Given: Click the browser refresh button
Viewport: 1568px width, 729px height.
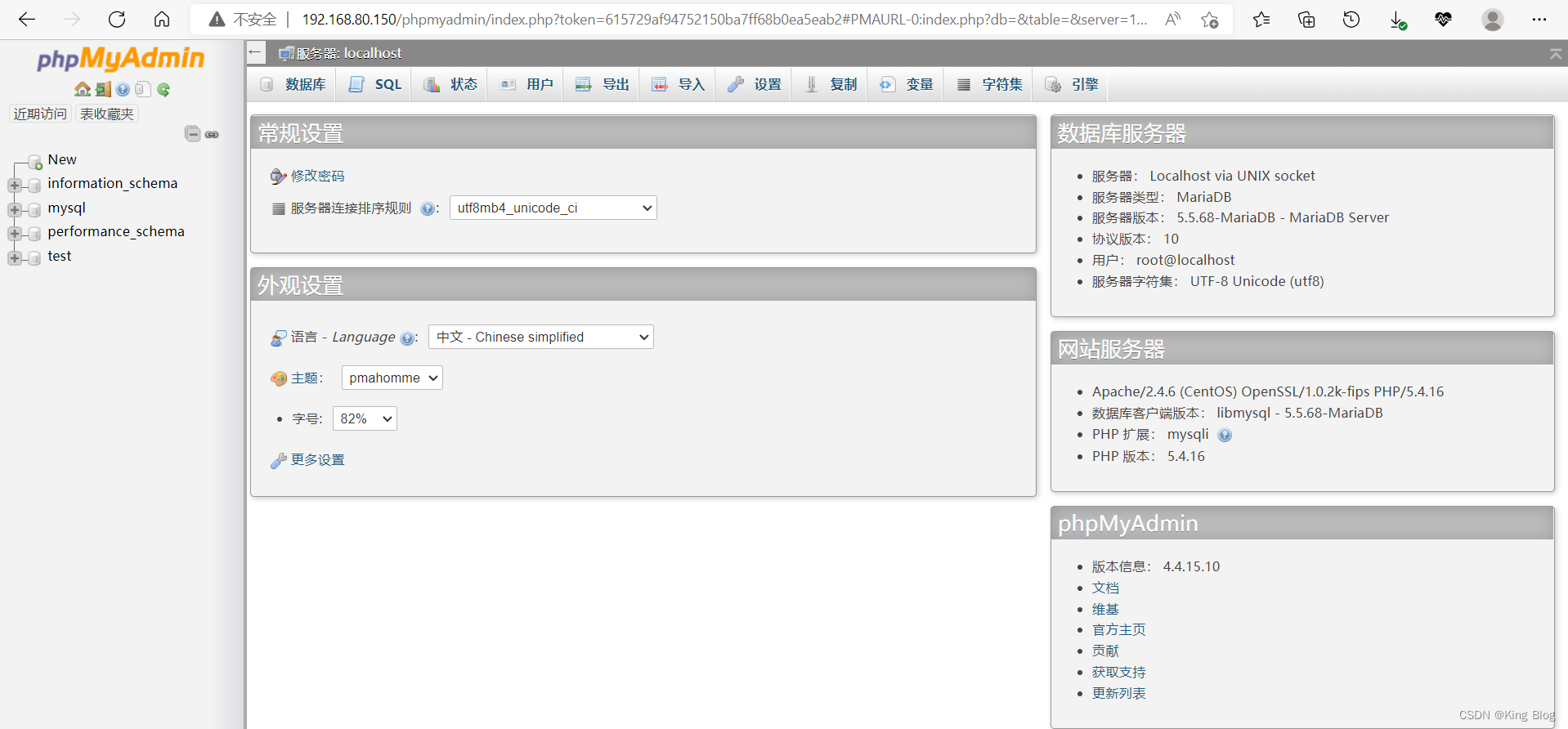Looking at the screenshot, I should point(117,20).
